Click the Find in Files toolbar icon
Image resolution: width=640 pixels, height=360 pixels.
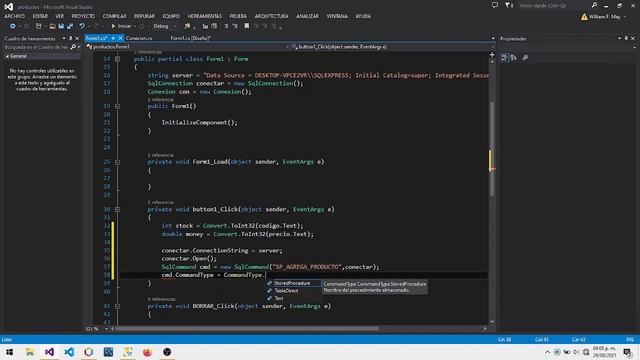point(187,26)
